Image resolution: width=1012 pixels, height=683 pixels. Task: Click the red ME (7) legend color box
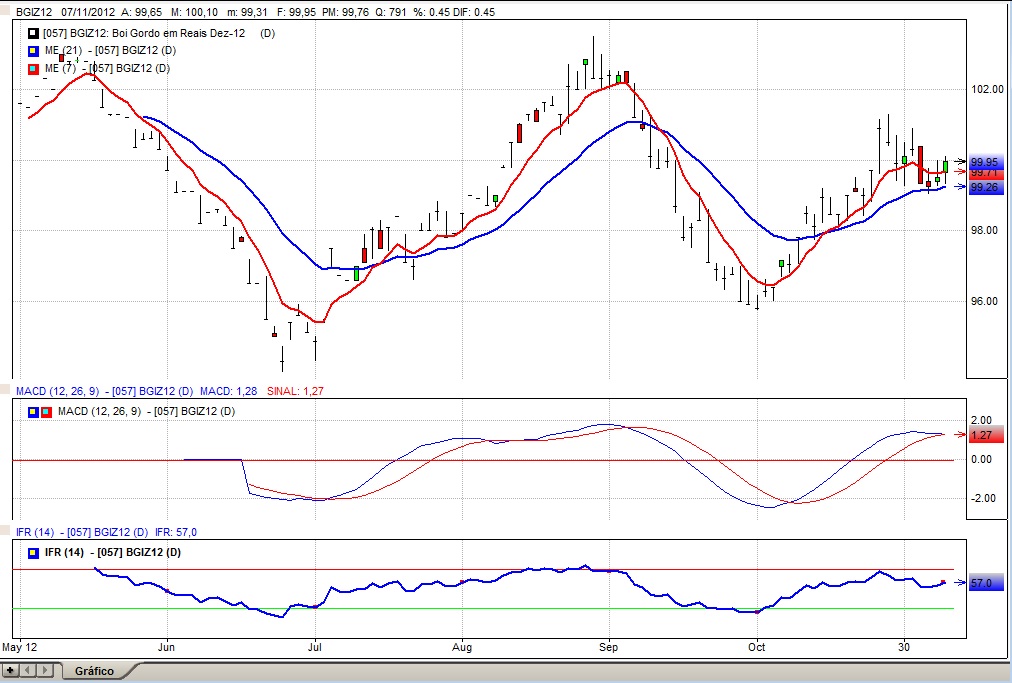point(34,69)
